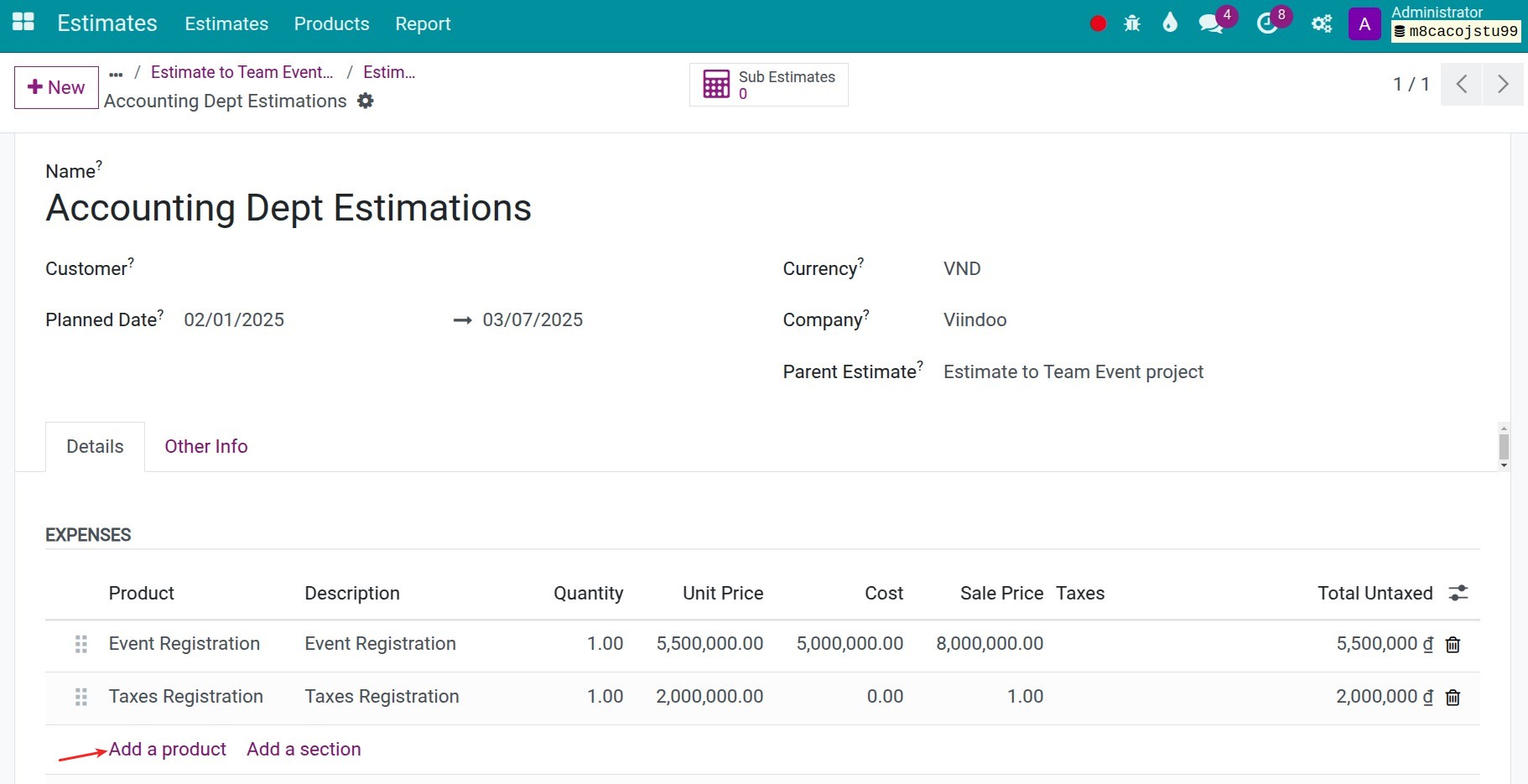
Task: Switch to the Details tab
Action: 95,446
